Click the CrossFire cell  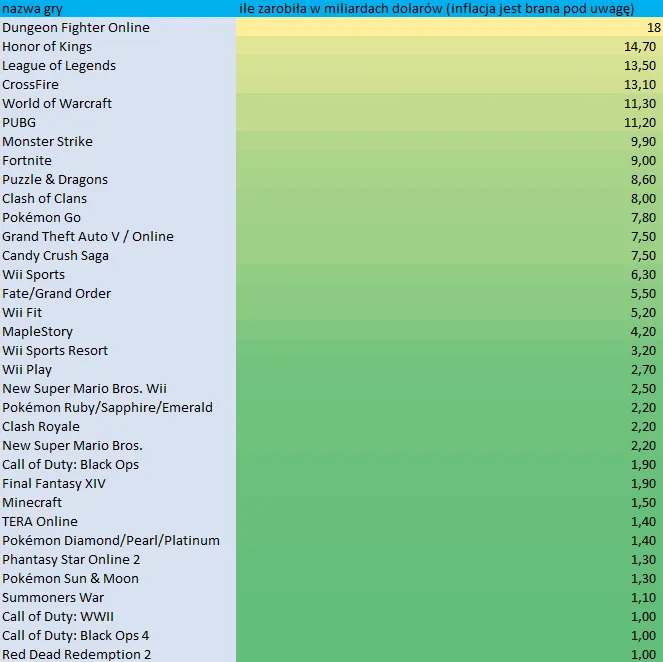coord(118,84)
